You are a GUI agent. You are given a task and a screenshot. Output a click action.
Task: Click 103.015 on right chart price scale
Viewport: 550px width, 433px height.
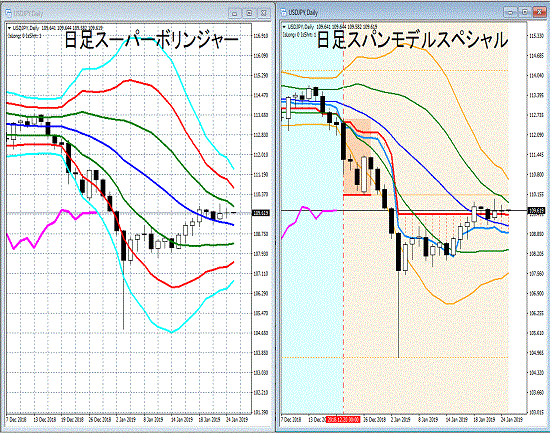pyautogui.click(x=536, y=412)
